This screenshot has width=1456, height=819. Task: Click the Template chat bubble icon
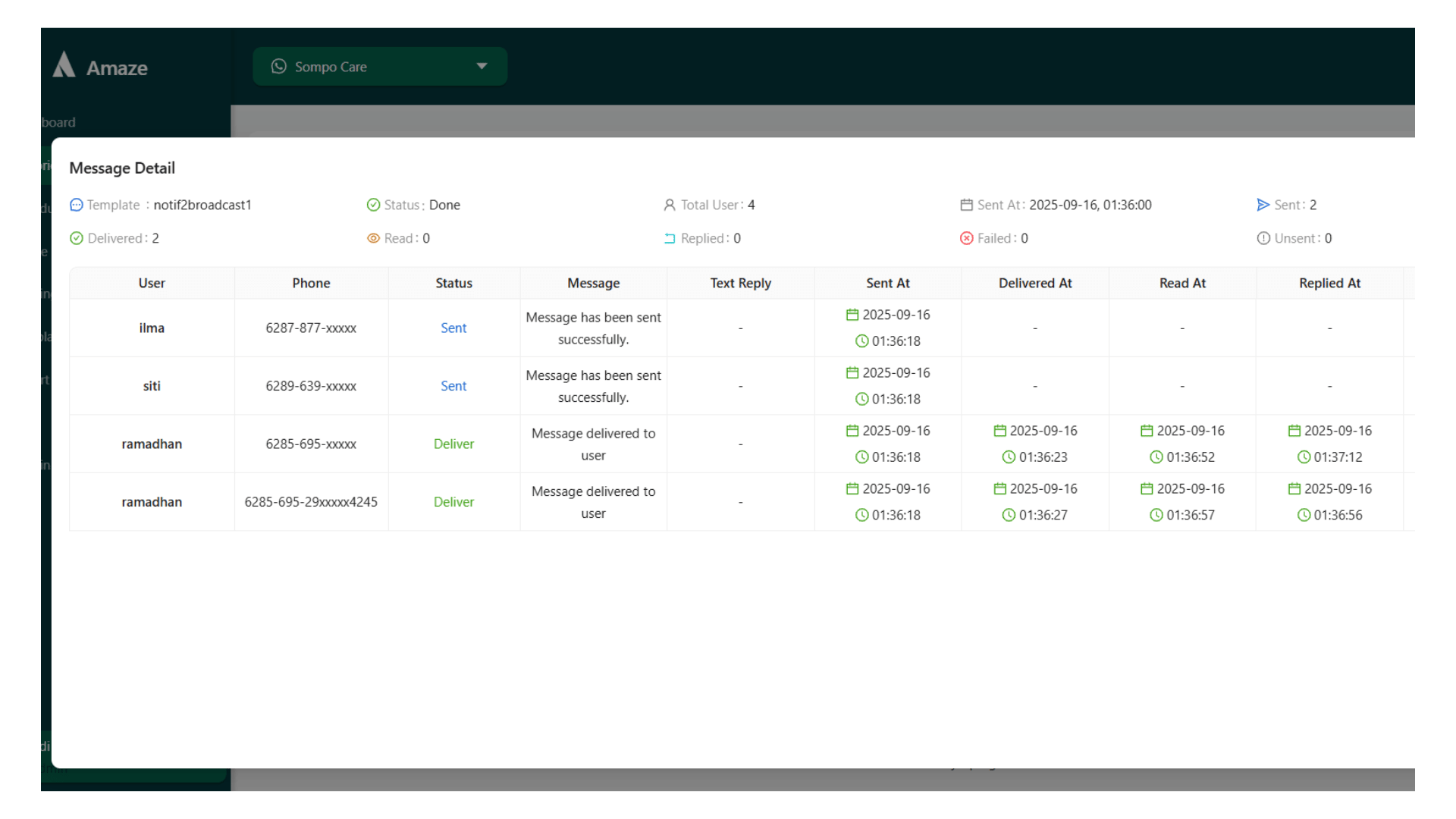click(x=76, y=206)
